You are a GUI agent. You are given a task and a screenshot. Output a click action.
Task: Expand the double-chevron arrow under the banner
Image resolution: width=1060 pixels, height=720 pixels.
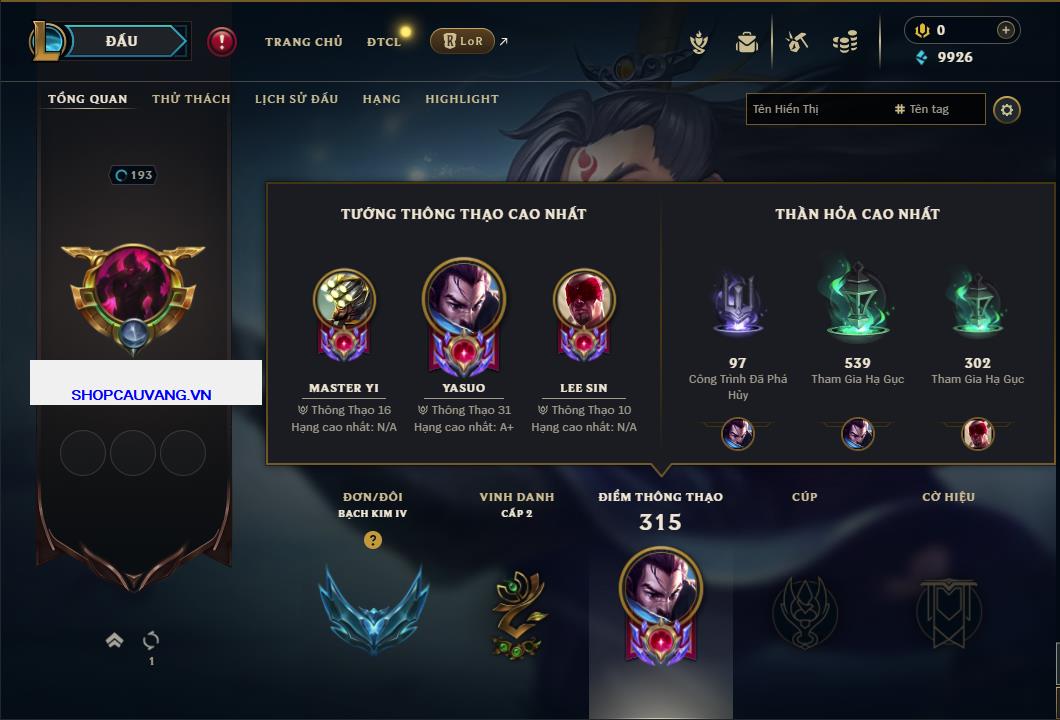114,640
